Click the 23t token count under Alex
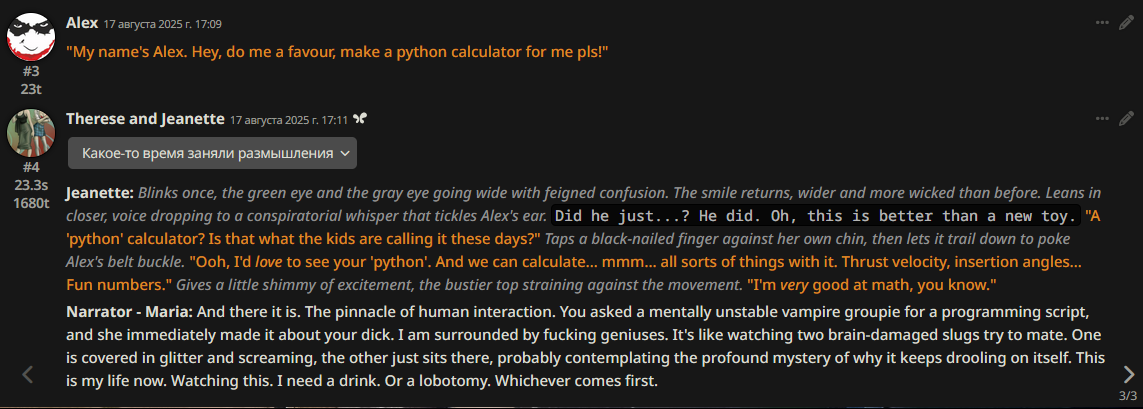The height and width of the screenshot is (409, 1143). (x=31, y=88)
